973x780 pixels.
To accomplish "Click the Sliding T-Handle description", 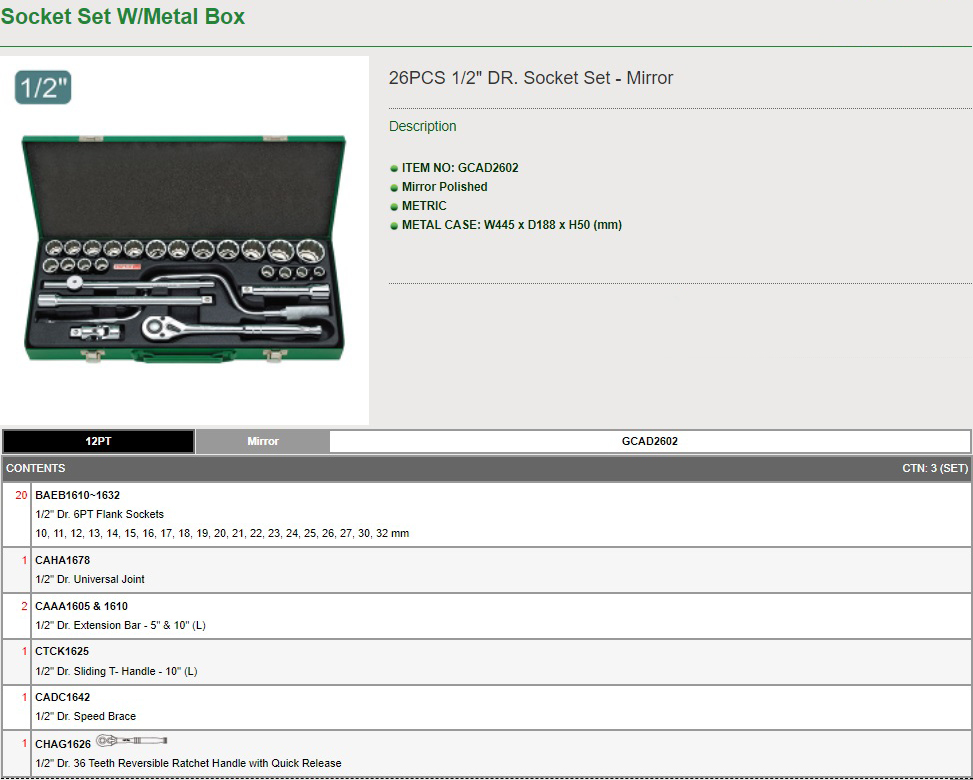I will 116,671.
